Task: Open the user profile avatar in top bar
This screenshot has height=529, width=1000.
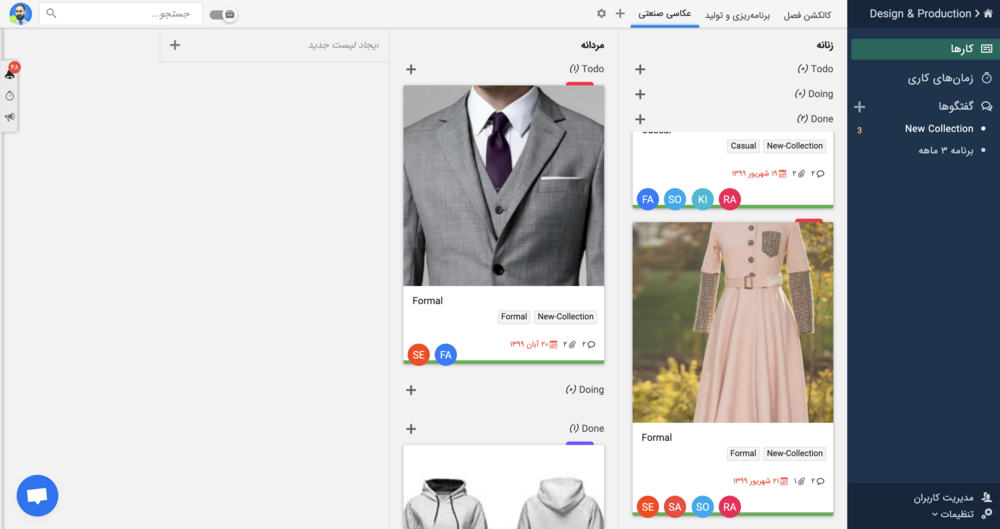Action: tap(20, 13)
